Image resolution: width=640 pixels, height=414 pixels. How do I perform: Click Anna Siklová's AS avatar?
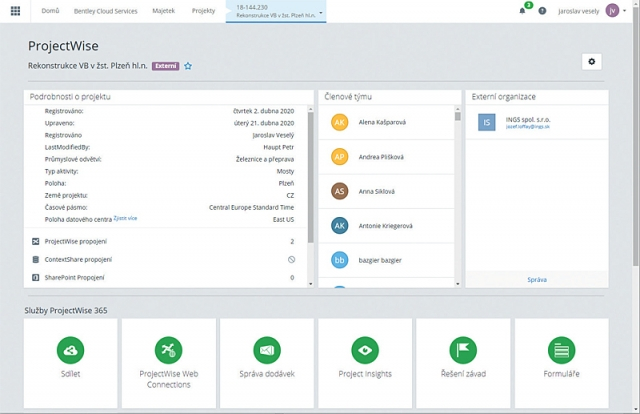(340, 191)
